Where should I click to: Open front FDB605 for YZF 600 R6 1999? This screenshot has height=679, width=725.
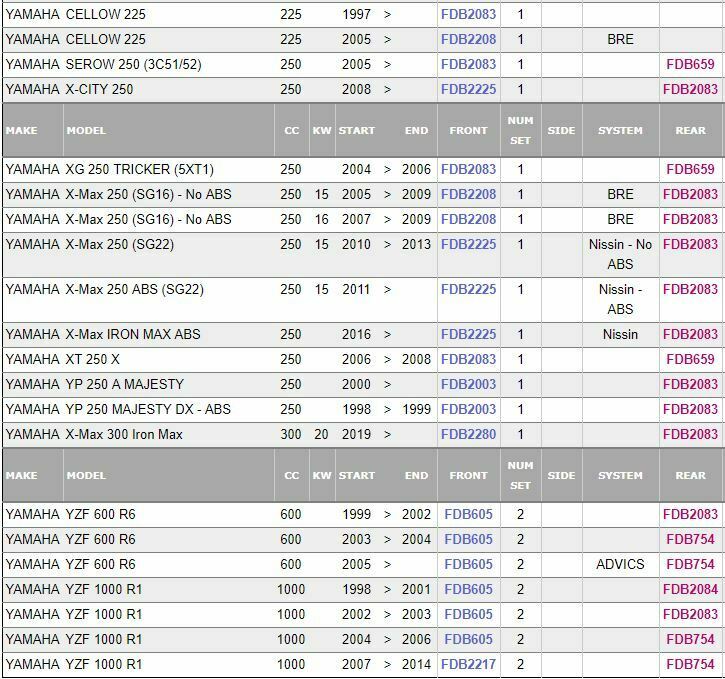coord(468,514)
